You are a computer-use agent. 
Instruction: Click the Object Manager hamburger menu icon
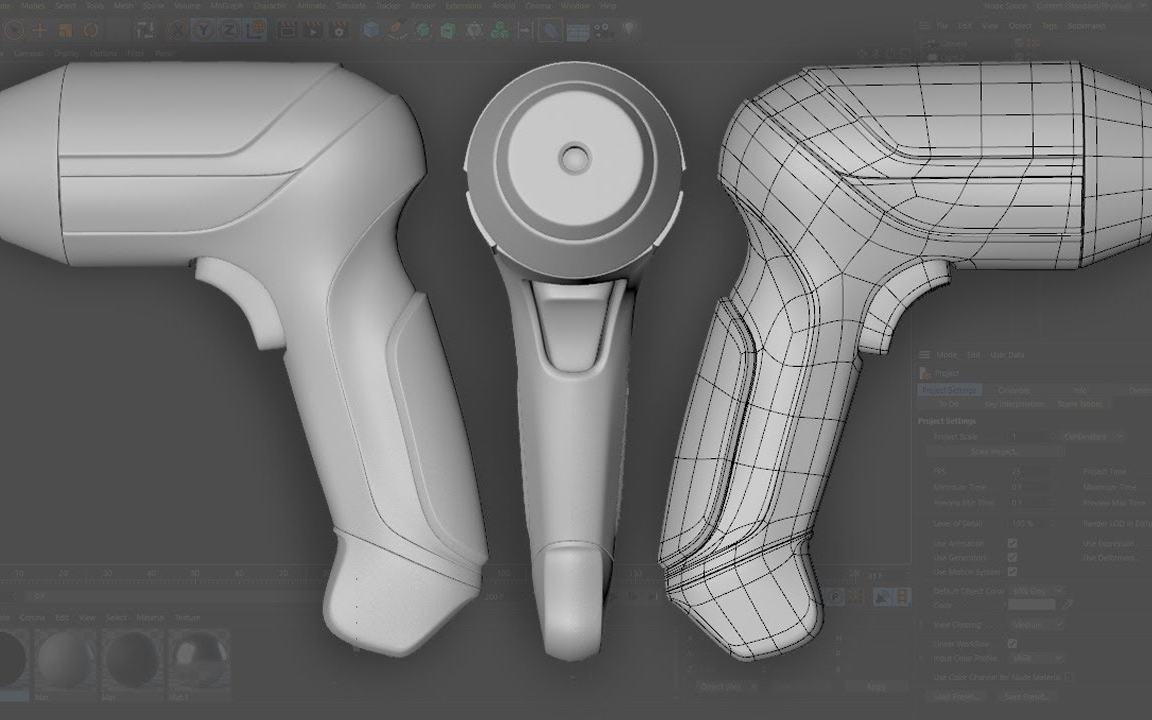[x=924, y=26]
